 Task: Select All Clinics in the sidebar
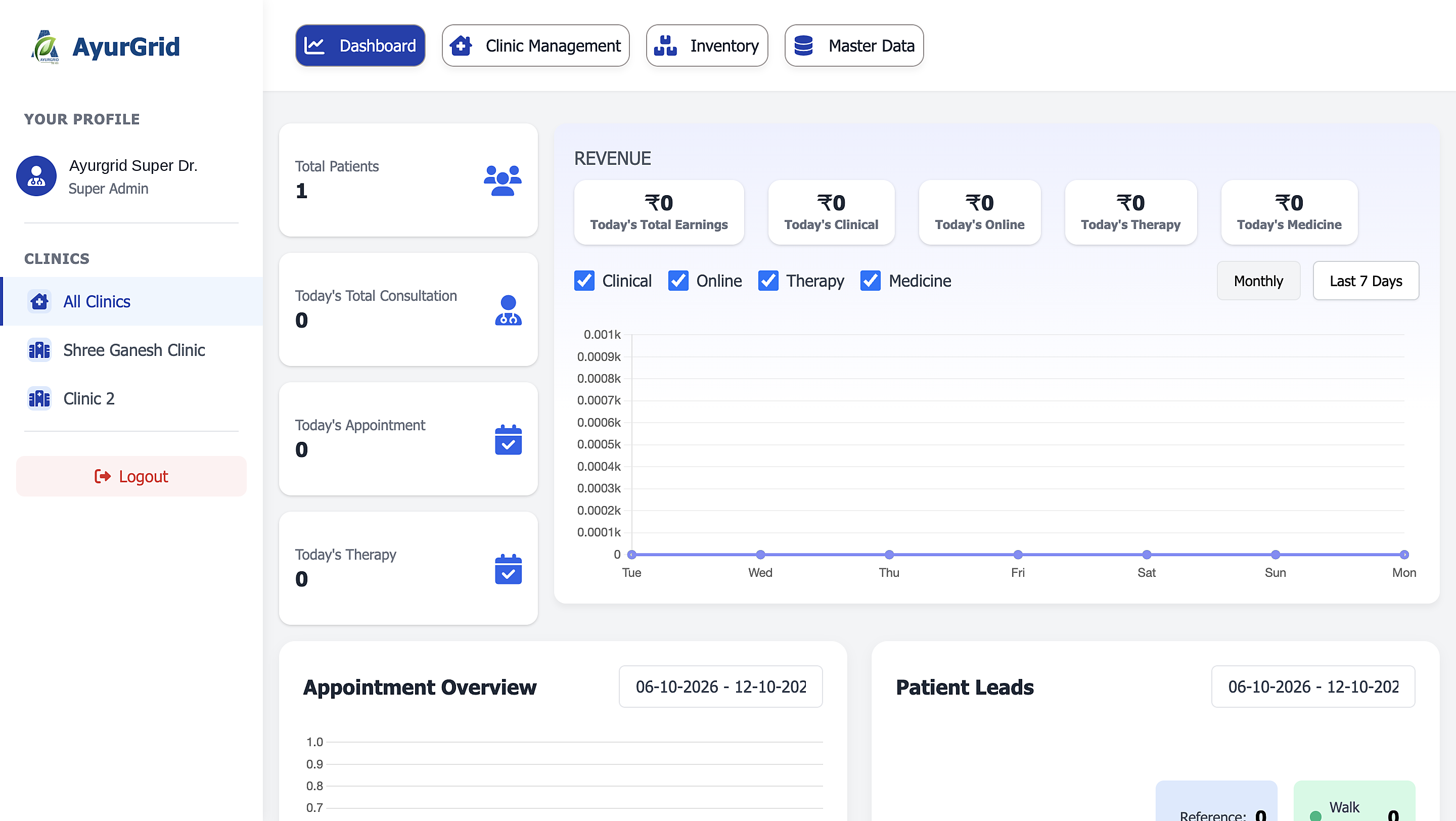131,301
